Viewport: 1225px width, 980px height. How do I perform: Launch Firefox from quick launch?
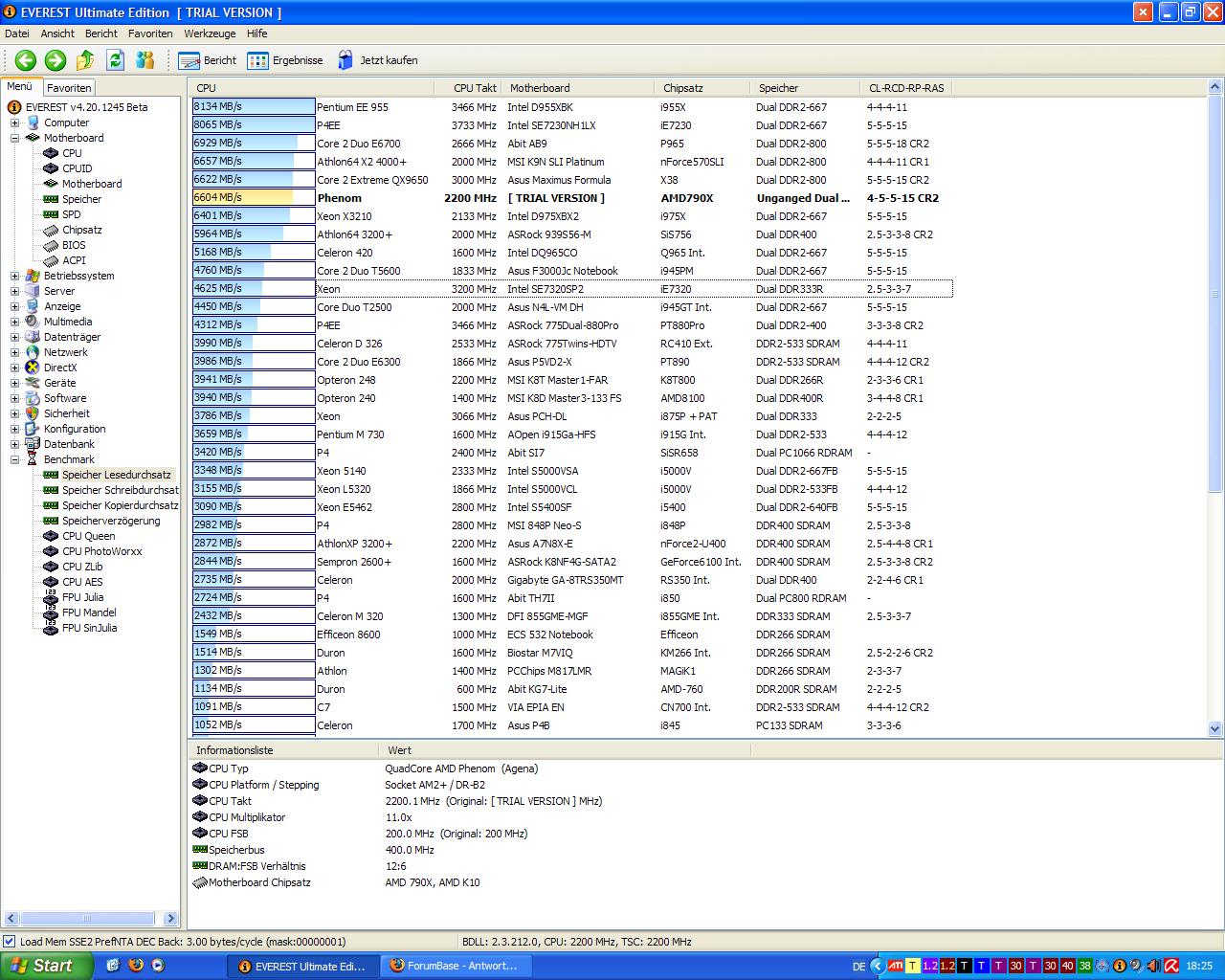pos(136,966)
